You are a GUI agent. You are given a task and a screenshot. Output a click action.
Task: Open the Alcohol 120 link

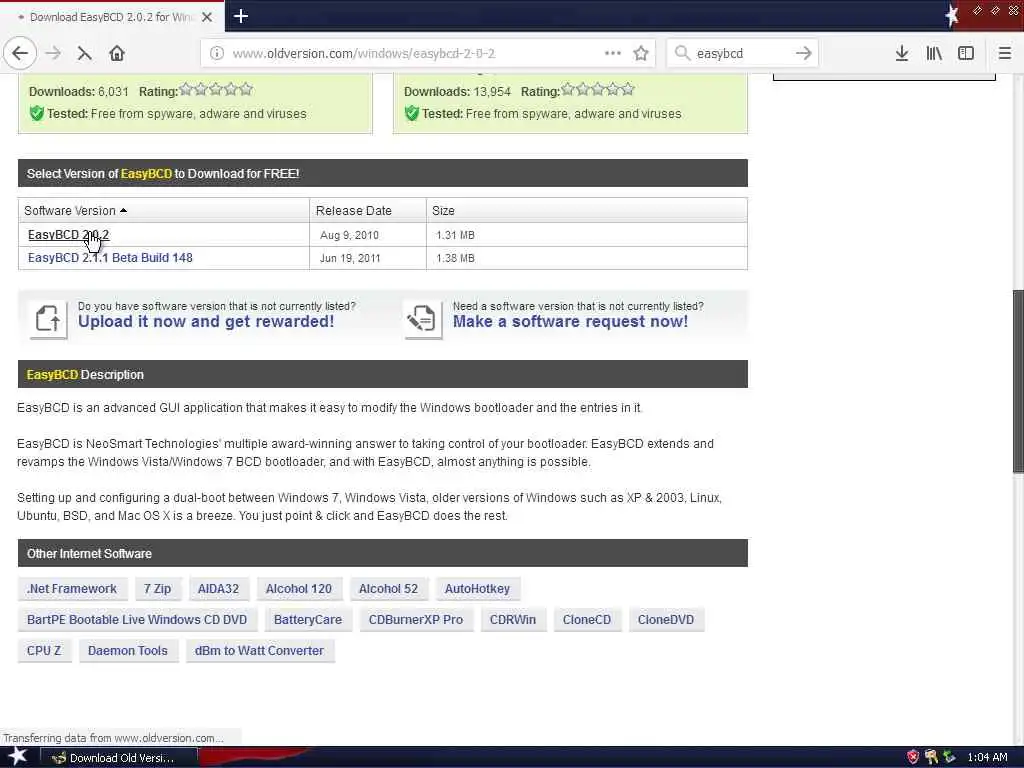pos(298,588)
